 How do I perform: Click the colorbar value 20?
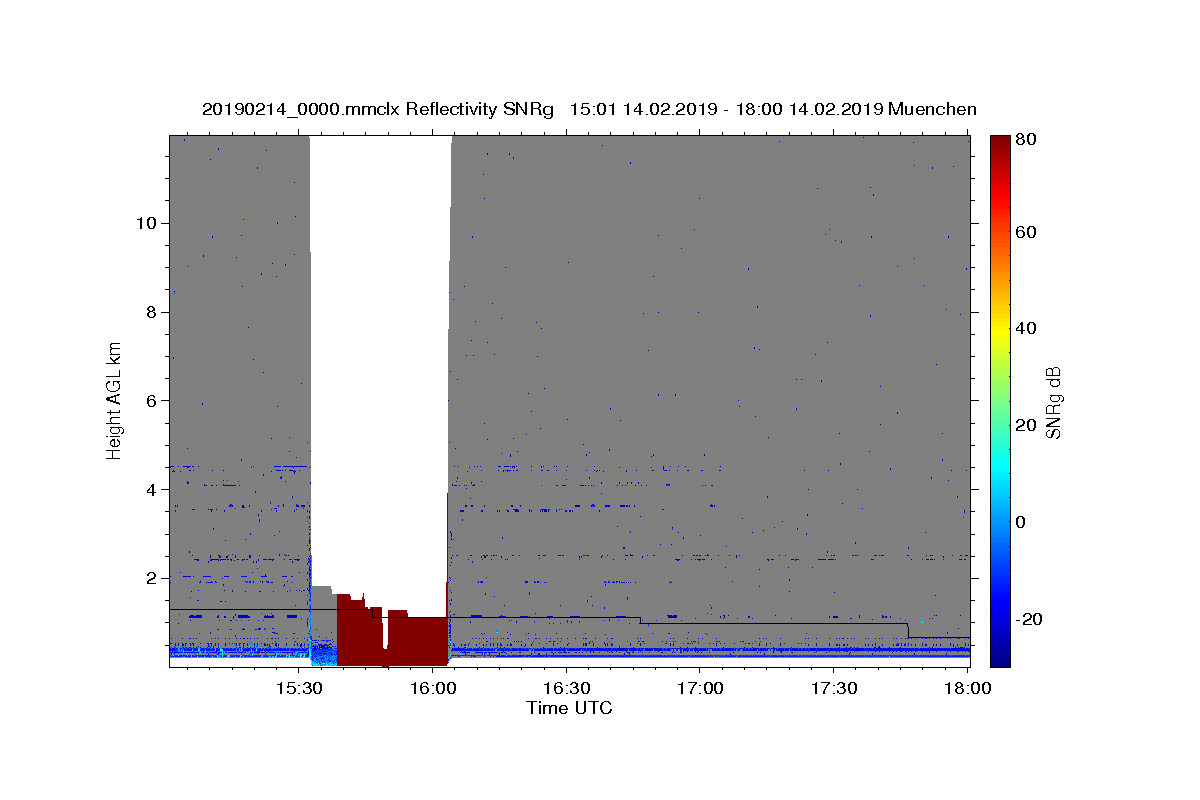(x=1025, y=425)
